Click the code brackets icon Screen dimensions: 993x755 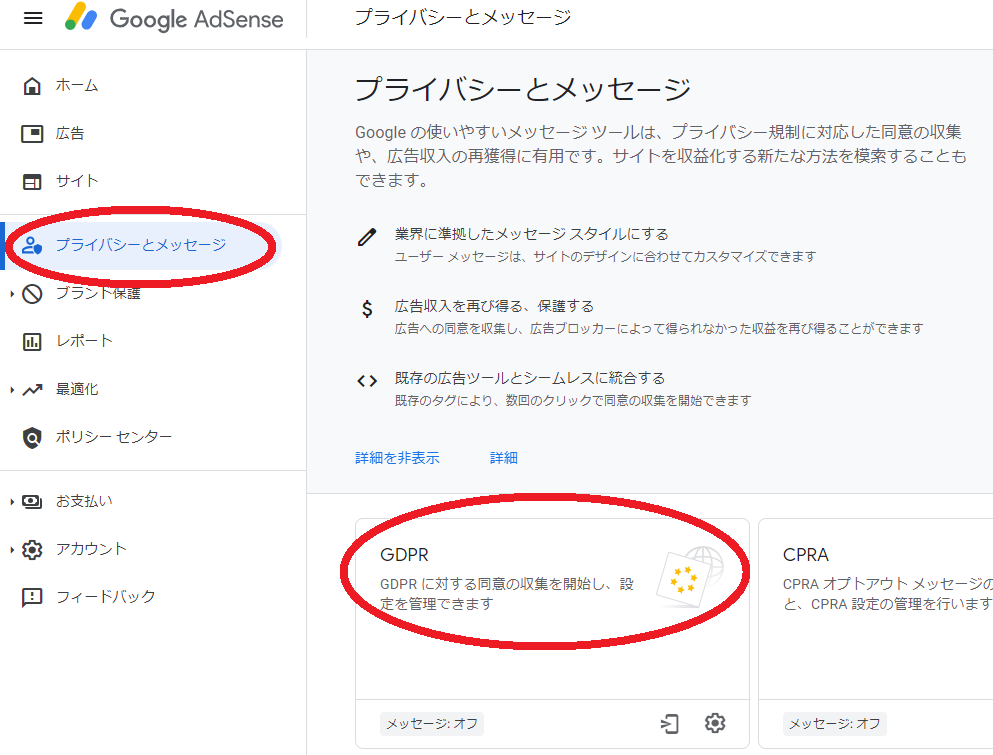point(367,381)
